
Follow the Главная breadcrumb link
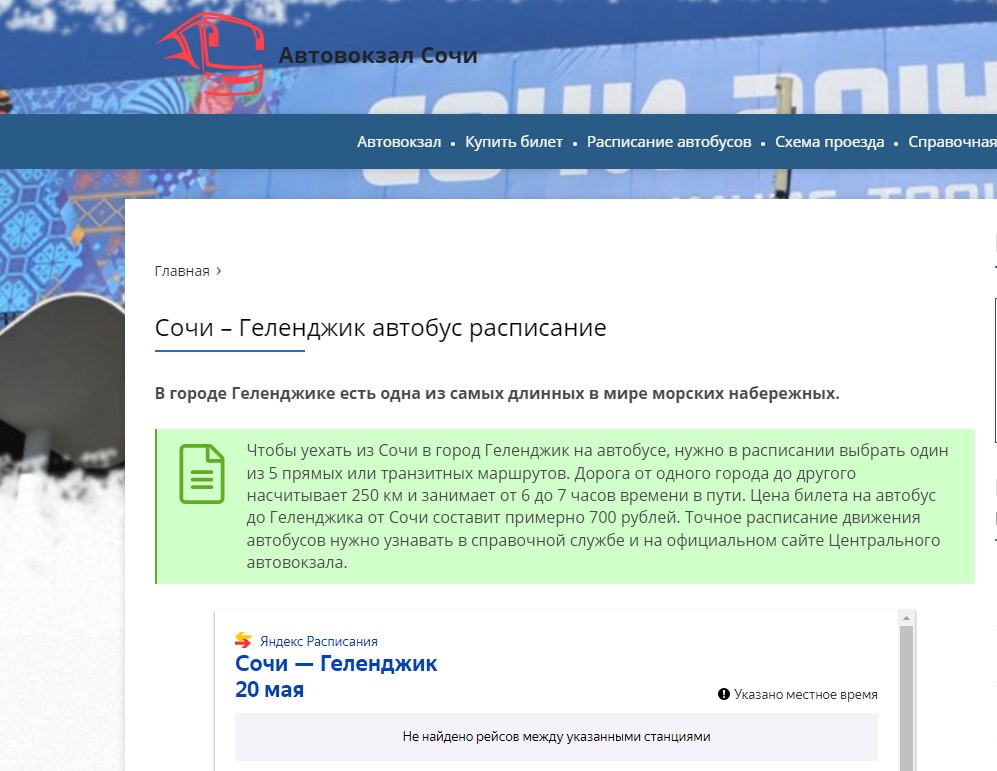click(x=182, y=271)
